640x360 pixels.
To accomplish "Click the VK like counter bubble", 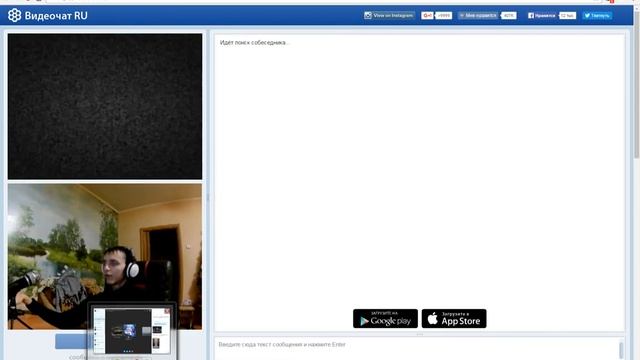I will point(509,16).
